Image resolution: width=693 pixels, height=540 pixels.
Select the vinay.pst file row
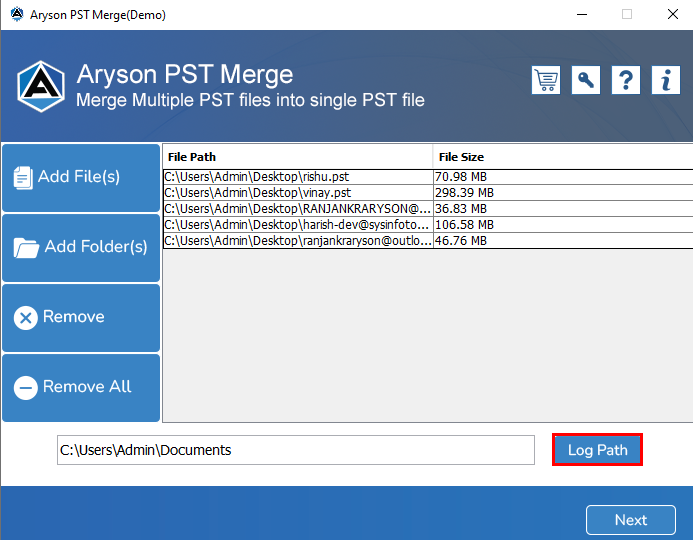[428, 193]
